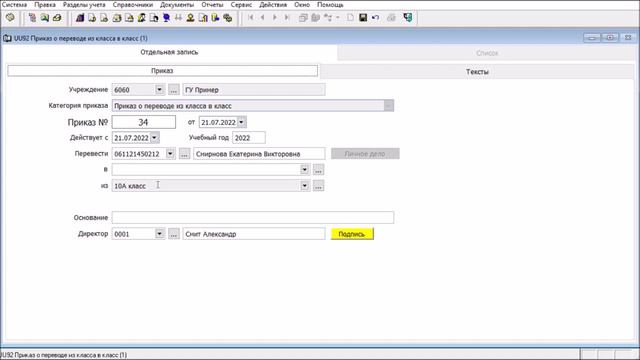Click the Смирнова Екатерина Викторовна name field
The height and width of the screenshot is (360, 640).
pos(259,154)
